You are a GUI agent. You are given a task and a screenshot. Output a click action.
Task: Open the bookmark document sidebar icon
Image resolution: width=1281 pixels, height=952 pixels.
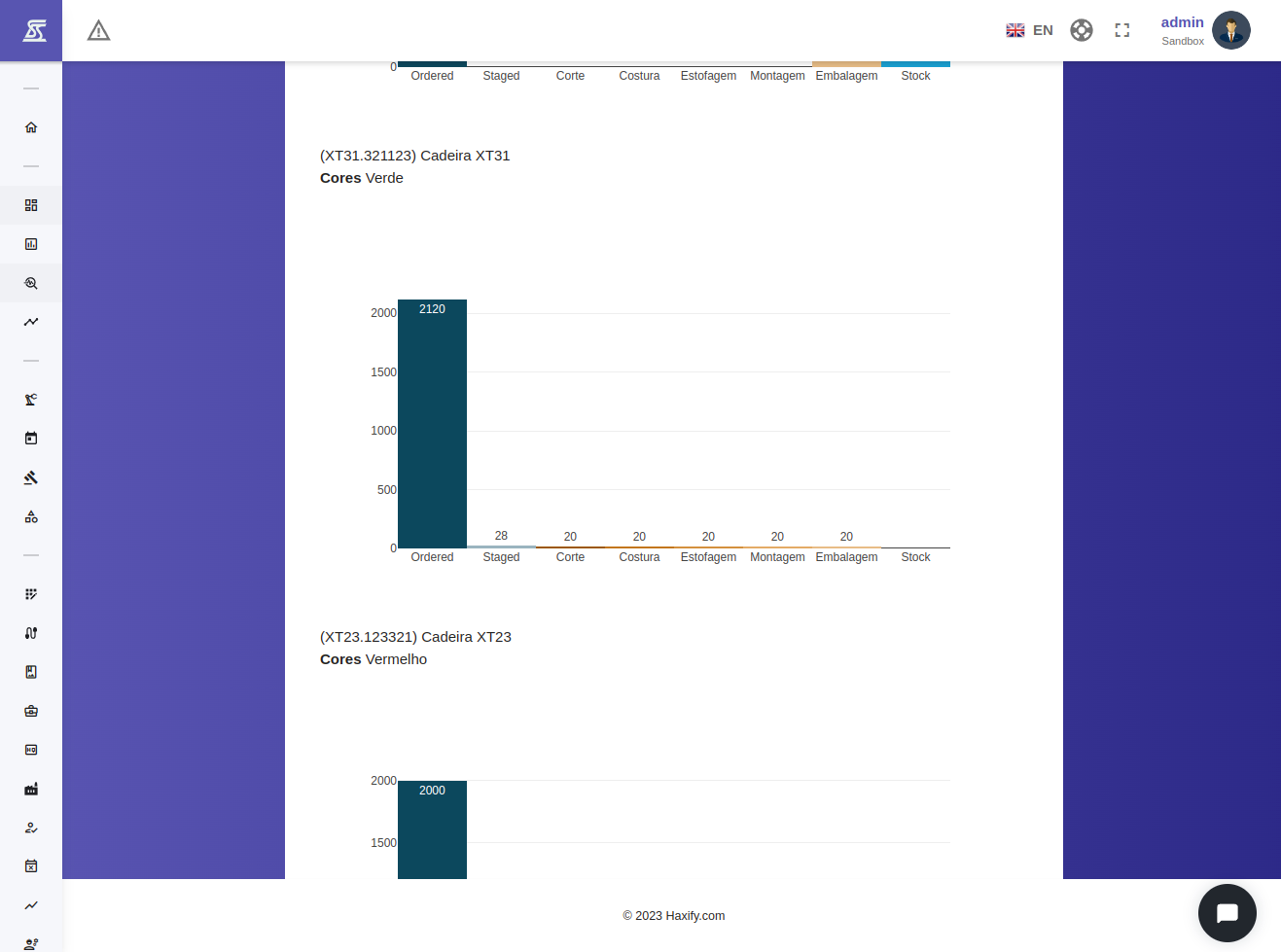click(31, 672)
